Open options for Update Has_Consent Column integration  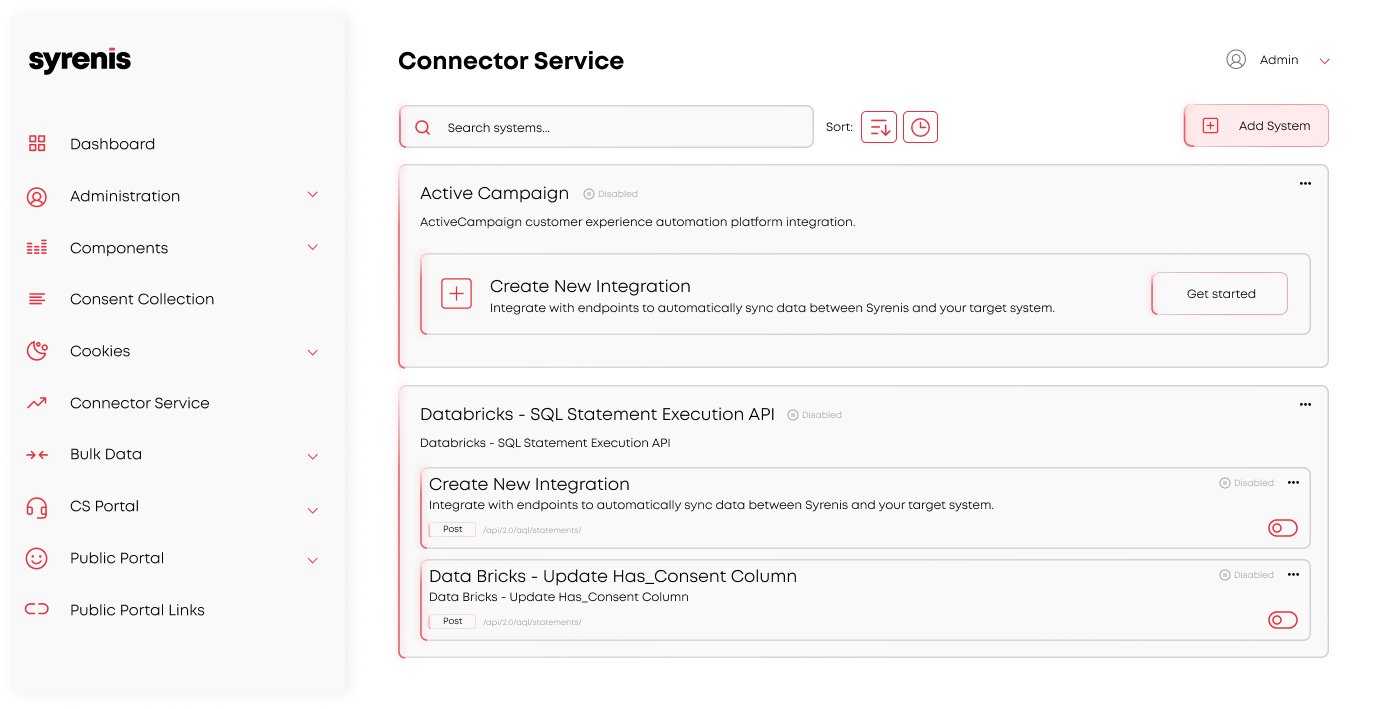click(x=1293, y=575)
